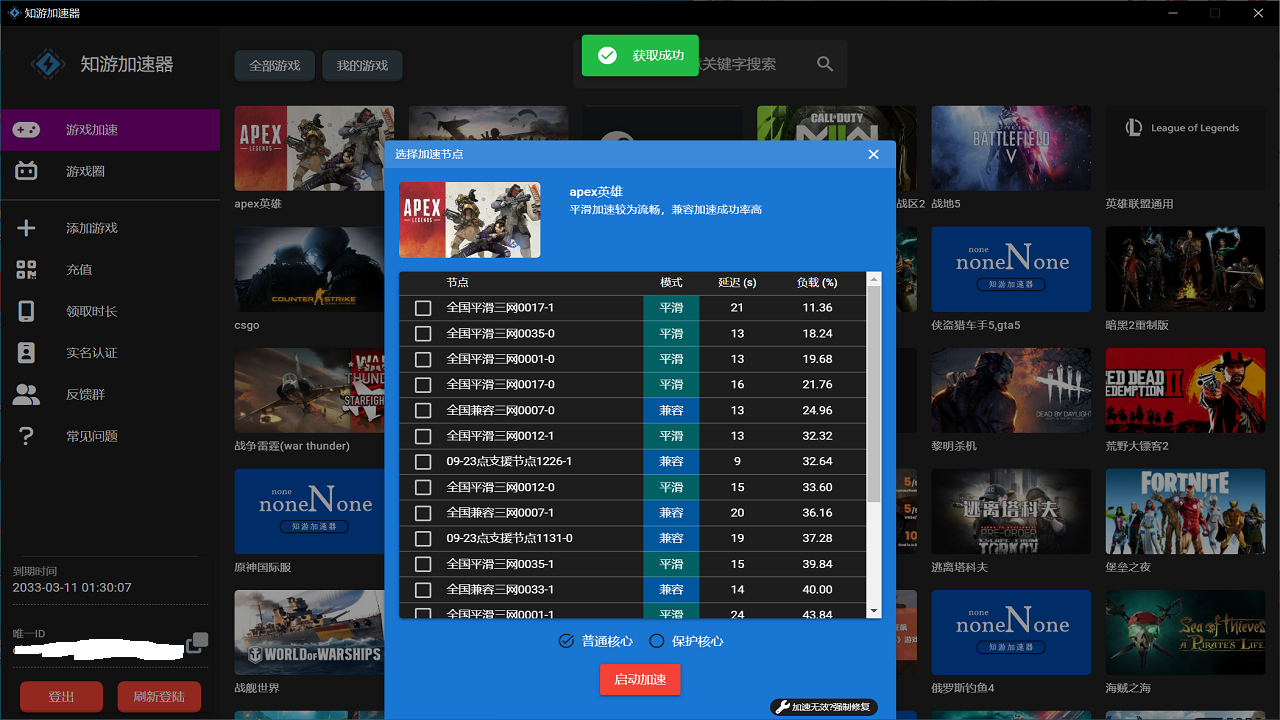Click the red 启动加速 button

(640, 680)
